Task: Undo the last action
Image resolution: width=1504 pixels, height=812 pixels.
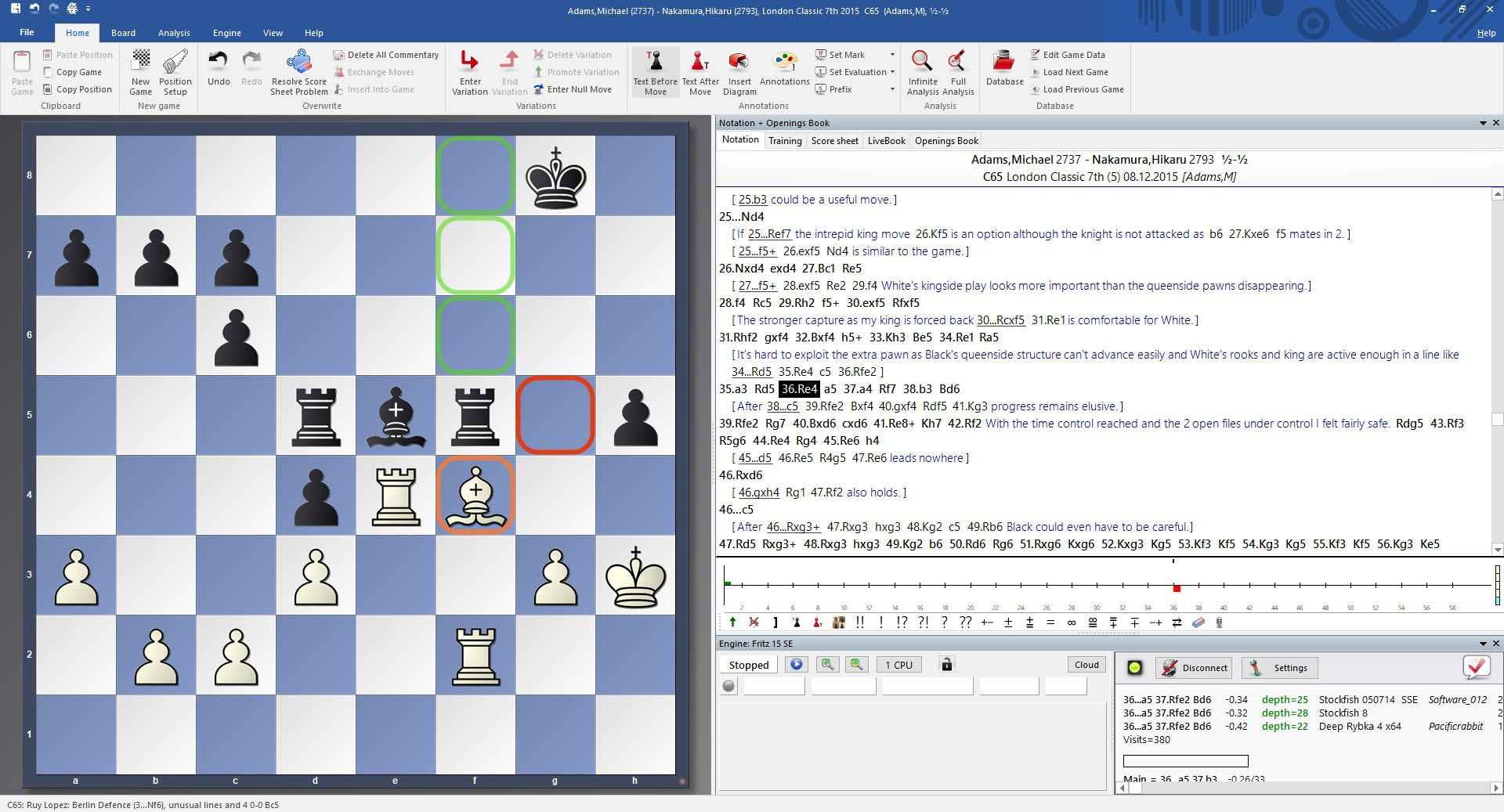Action: (218, 69)
